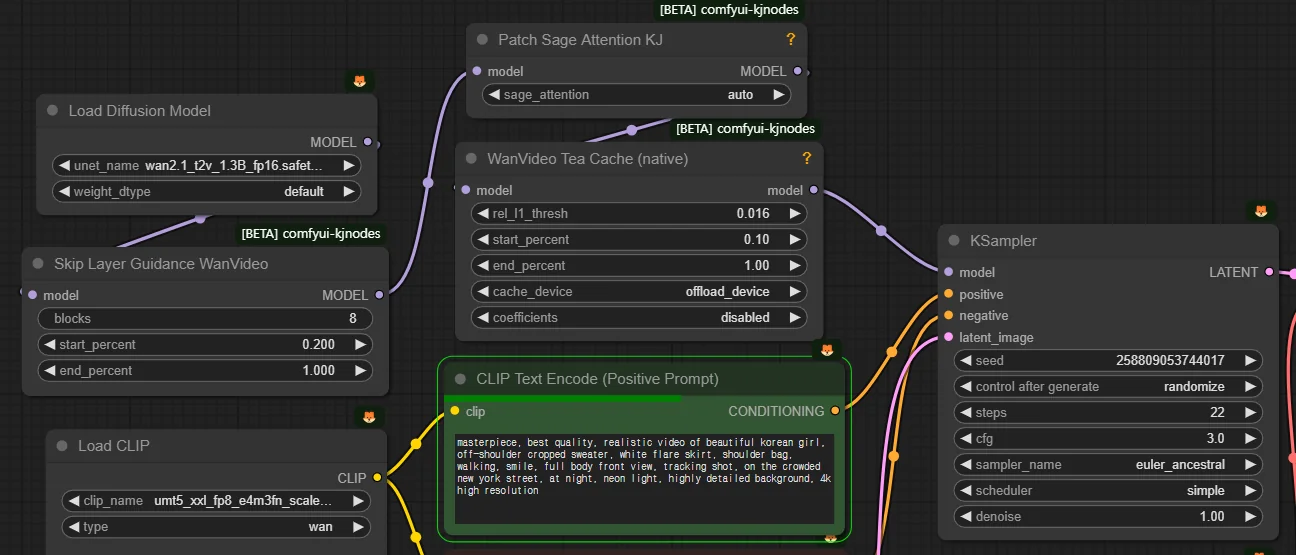Screen dimensions: 1296x555
Task: Select next control after generate option arrow
Action: (1249, 386)
